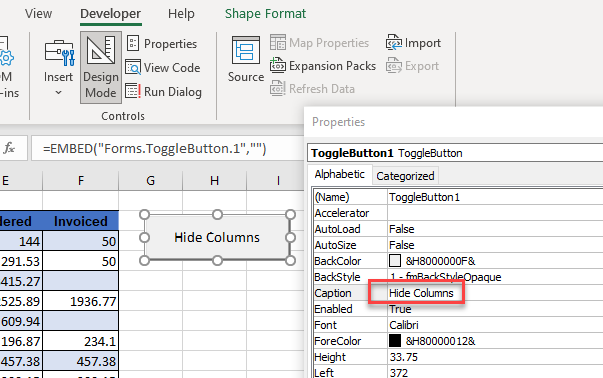Screen dimensions: 603x378
Task: Click the Font value Calibri
Action: pyautogui.click(x=403, y=325)
